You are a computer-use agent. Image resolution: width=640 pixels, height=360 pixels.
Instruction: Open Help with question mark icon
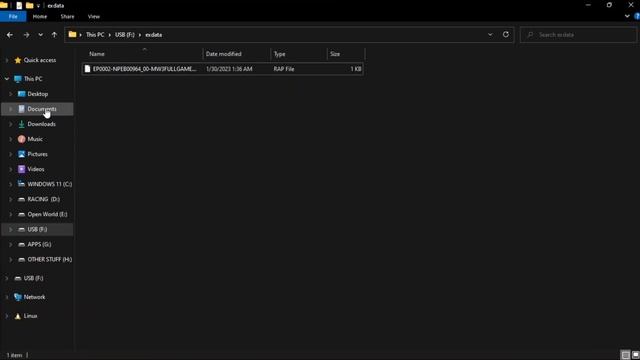637,16
